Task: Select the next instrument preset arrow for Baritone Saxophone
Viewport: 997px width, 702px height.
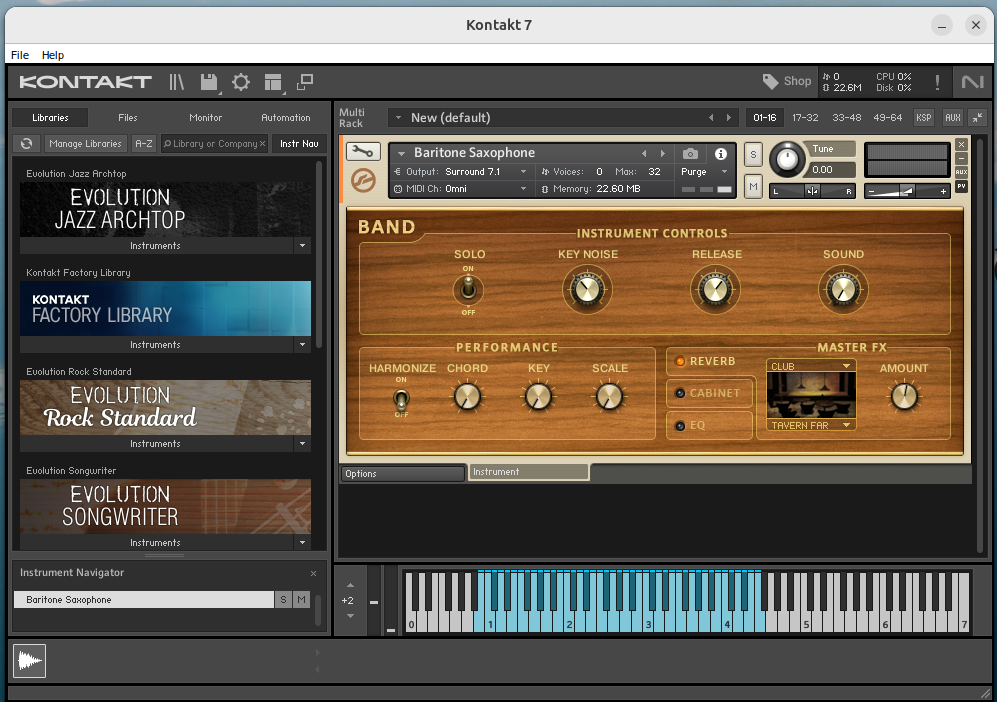Action: (x=663, y=153)
